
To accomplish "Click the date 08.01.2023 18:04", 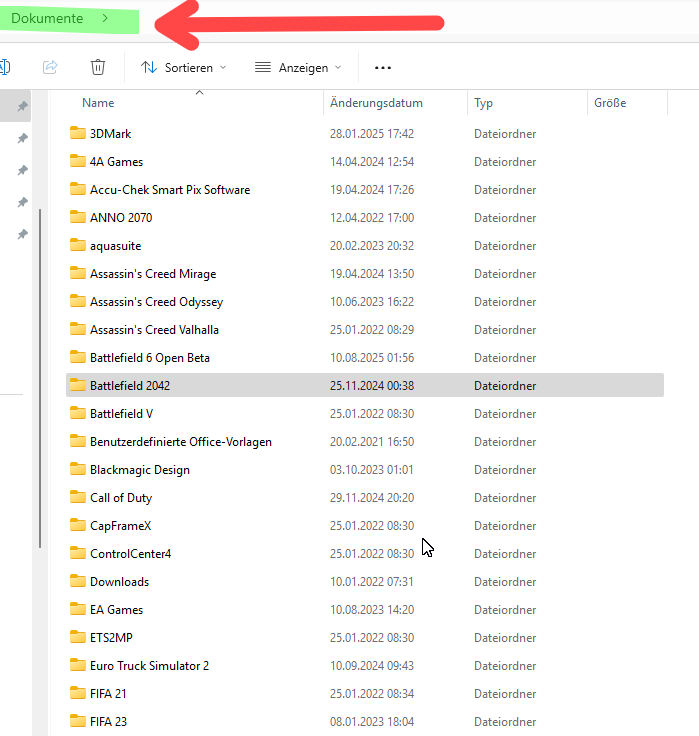I will point(372,722).
